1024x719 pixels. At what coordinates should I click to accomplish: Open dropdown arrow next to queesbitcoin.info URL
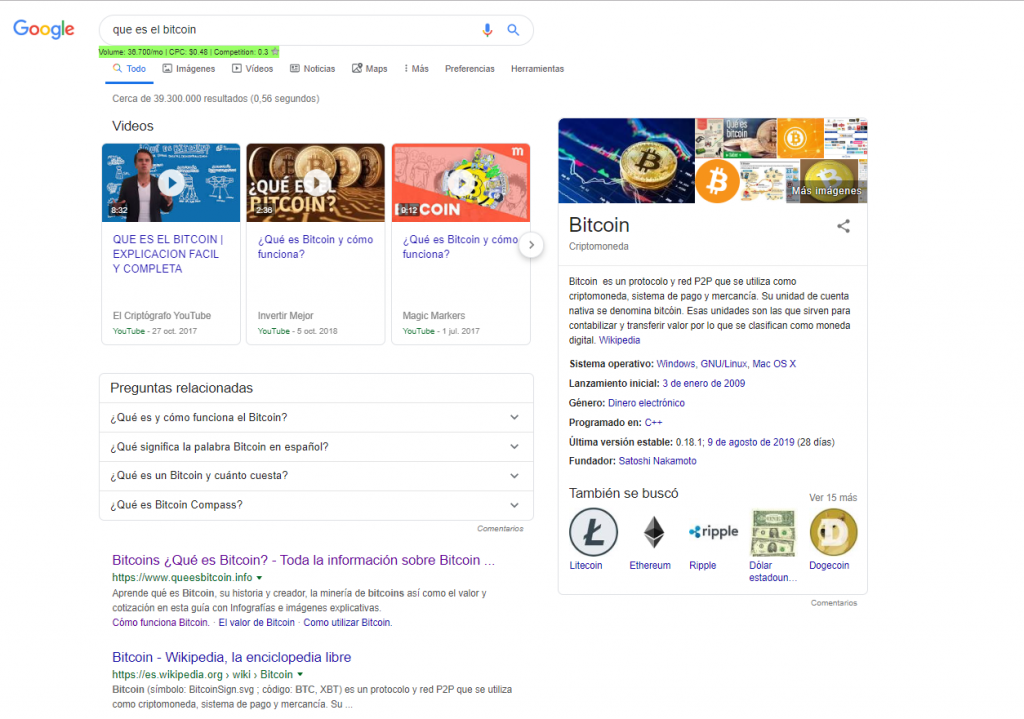click(x=259, y=578)
